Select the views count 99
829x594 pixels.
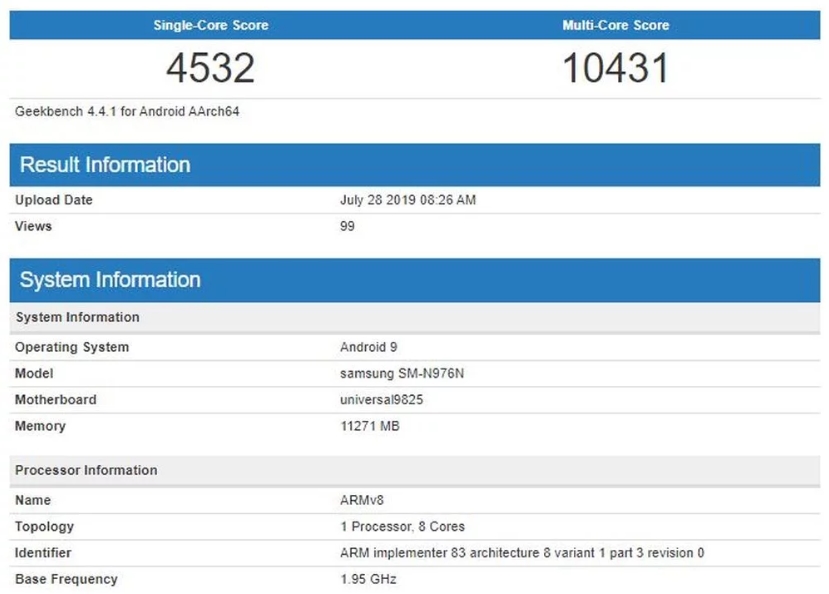coord(347,226)
